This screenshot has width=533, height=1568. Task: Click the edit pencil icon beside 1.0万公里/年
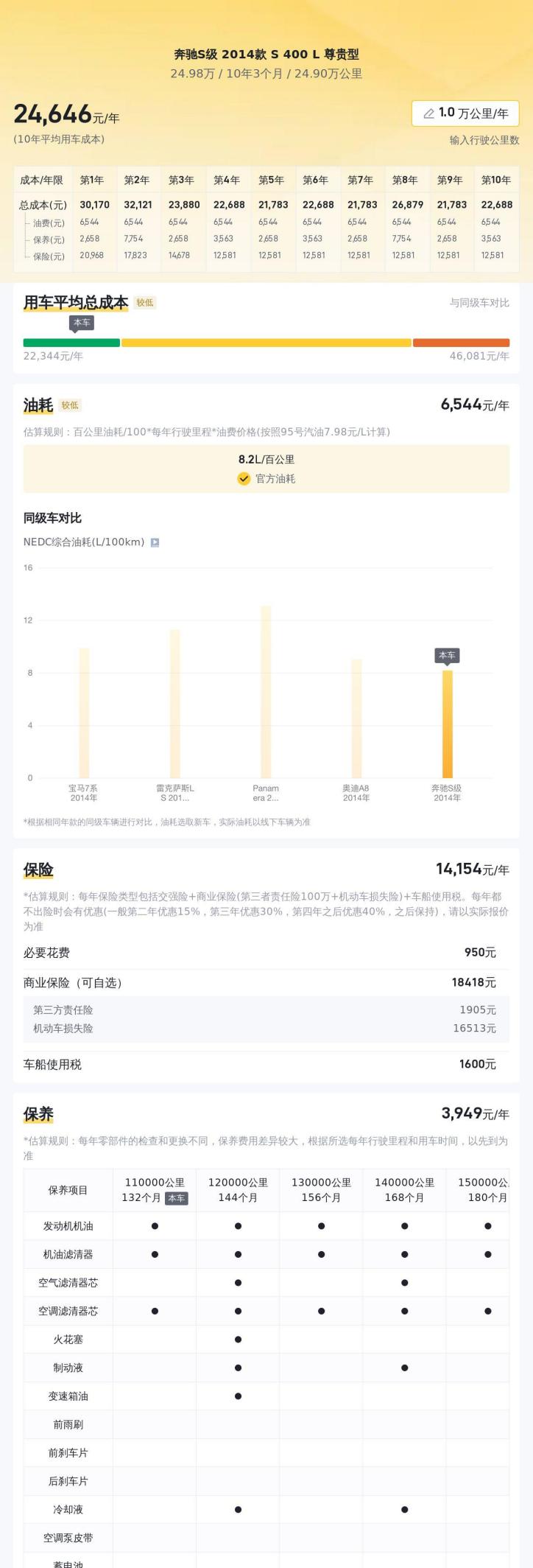(x=428, y=113)
